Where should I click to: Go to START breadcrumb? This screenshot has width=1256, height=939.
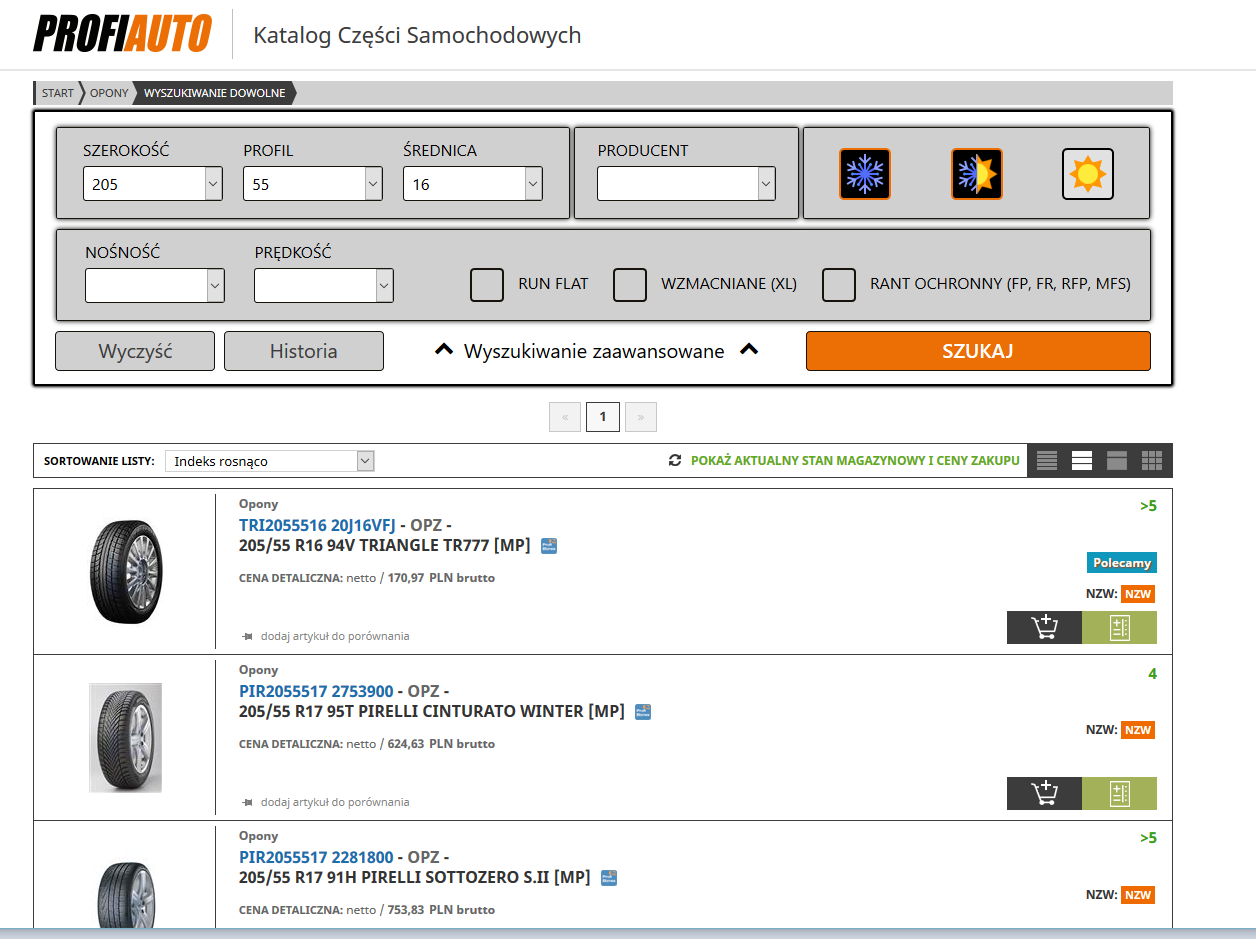(57, 93)
